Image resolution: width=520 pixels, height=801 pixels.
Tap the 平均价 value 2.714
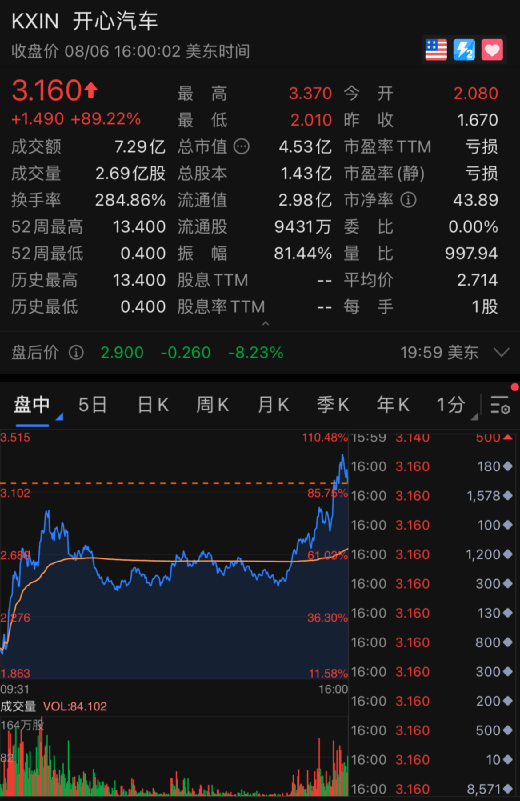pyautogui.click(x=477, y=280)
